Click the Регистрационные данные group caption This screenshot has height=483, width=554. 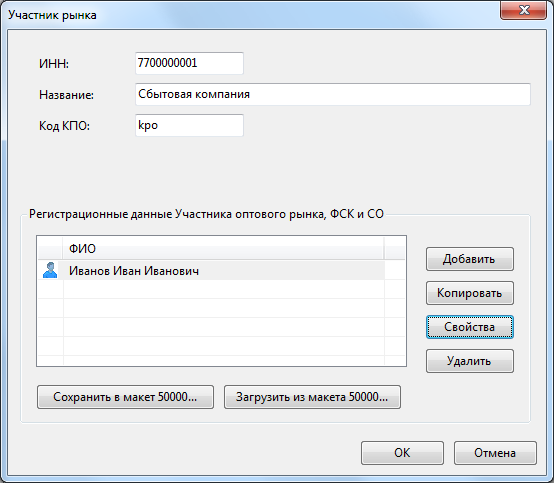(206, 214)
